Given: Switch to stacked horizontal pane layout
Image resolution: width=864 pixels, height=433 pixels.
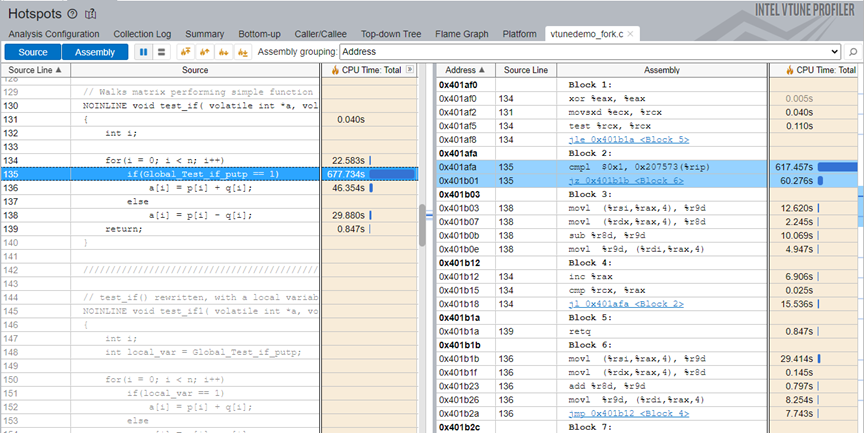Looking at the screenshot, I should 161,51.
